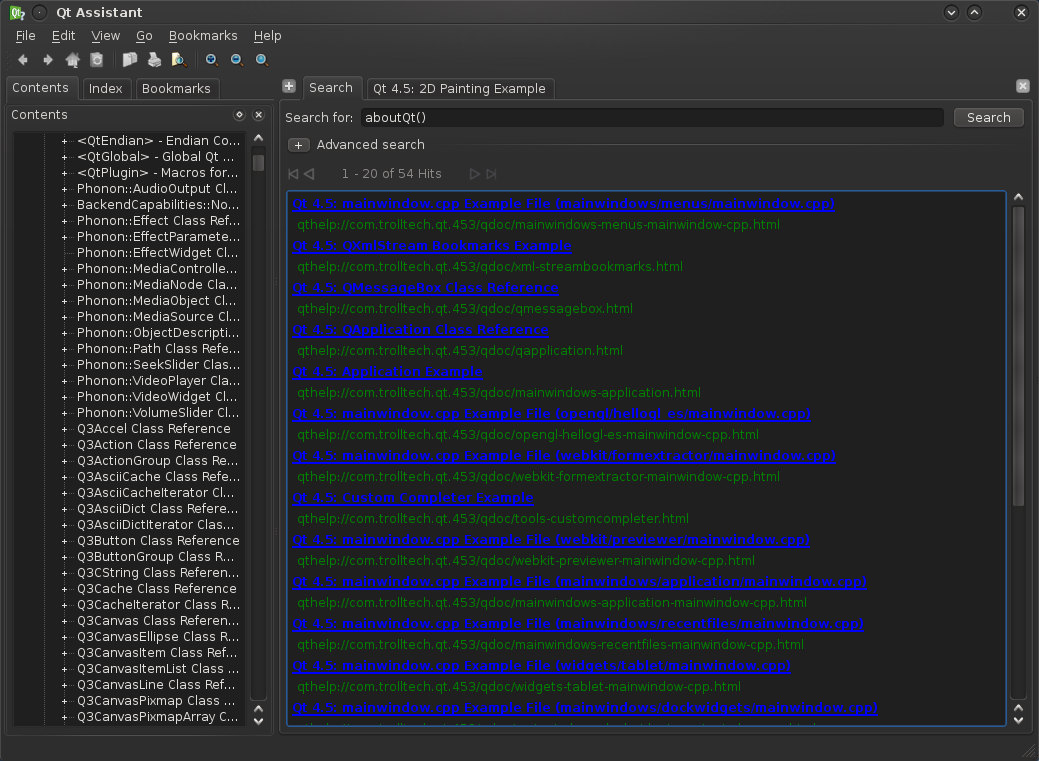Open the View menu
The image size is (1039, 761).
(x=105, y=36)
